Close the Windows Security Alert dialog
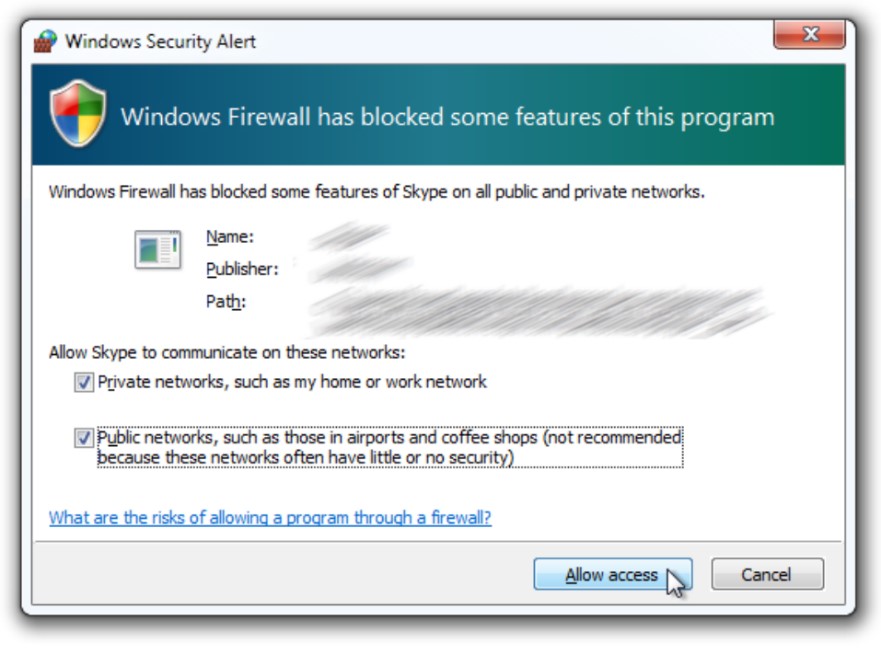The width and height of the screenshot is (881, 654). [809, 37]
